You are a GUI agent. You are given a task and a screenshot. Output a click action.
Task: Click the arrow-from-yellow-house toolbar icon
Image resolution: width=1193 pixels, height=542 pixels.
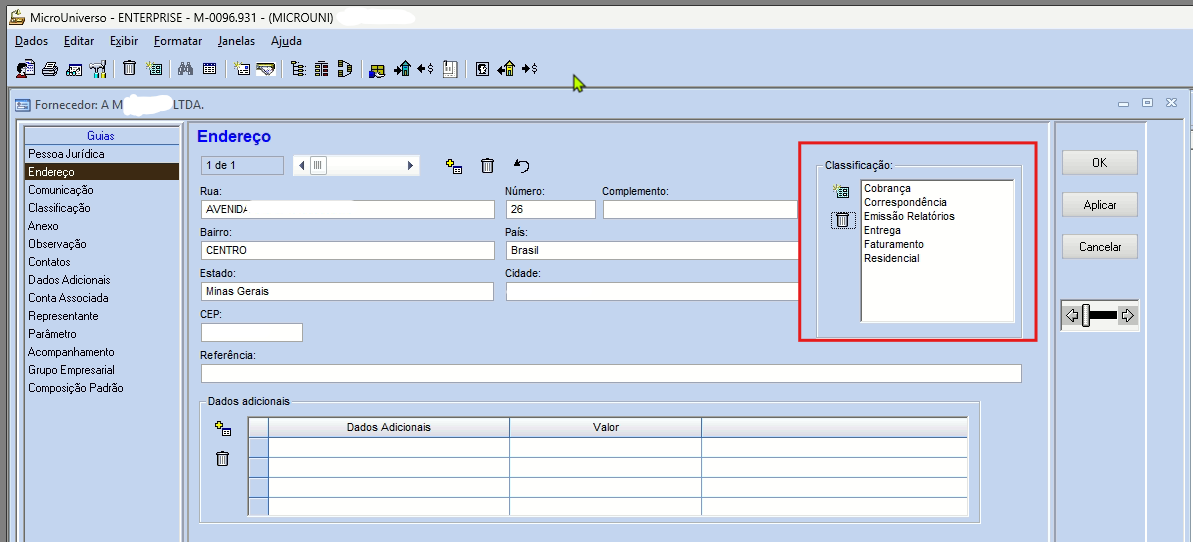click(506, 69)
